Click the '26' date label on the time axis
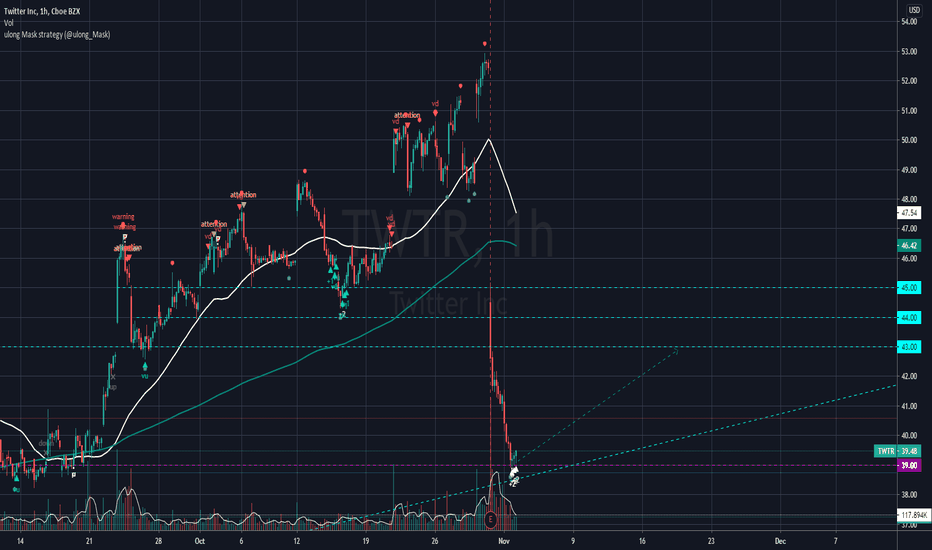 pos(435,541)
